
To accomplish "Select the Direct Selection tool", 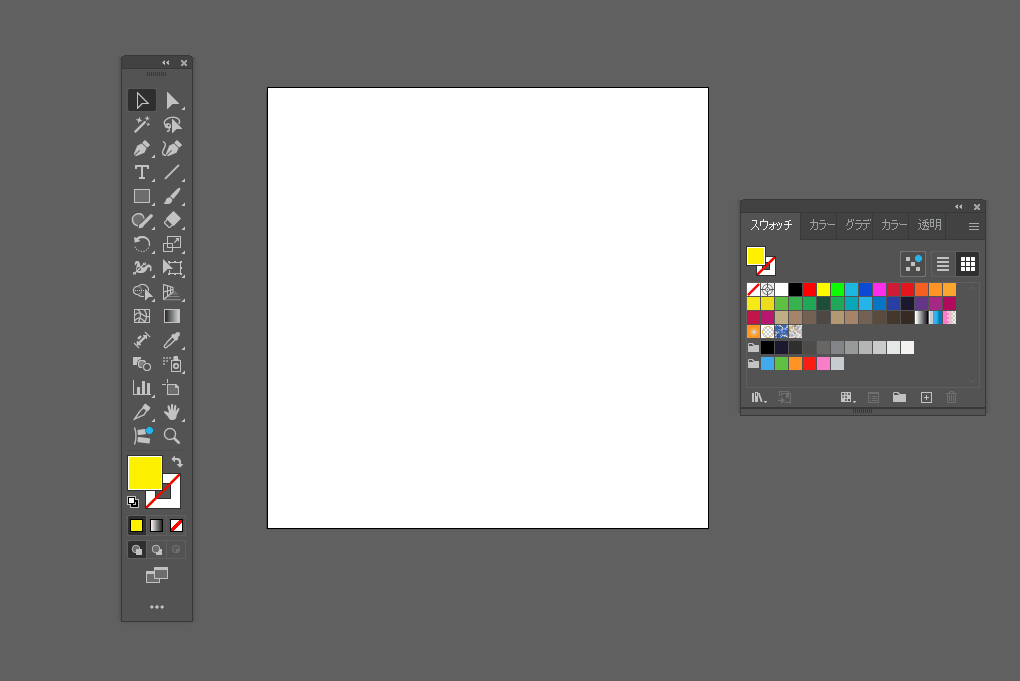I will click(172, 100).
